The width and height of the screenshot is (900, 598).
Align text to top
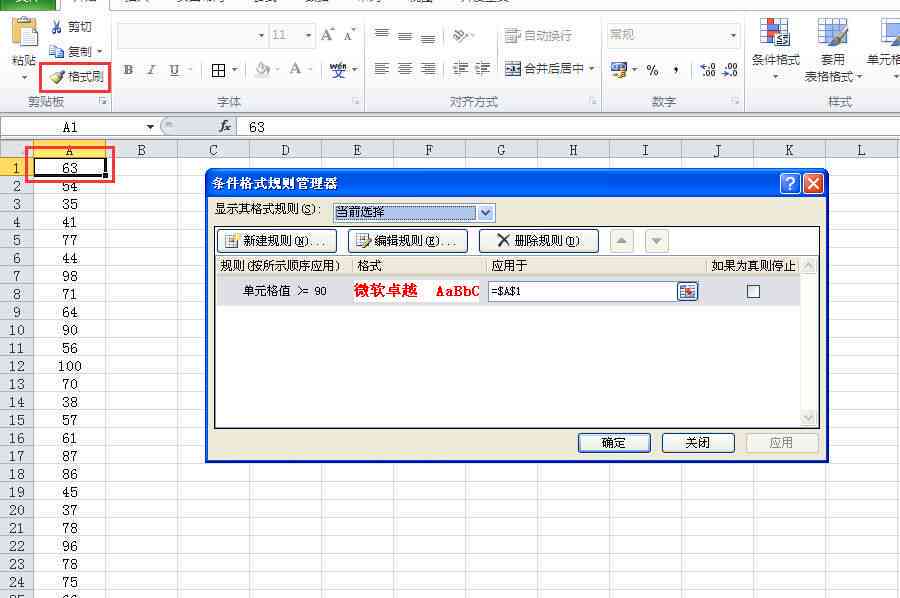(382, 34)
